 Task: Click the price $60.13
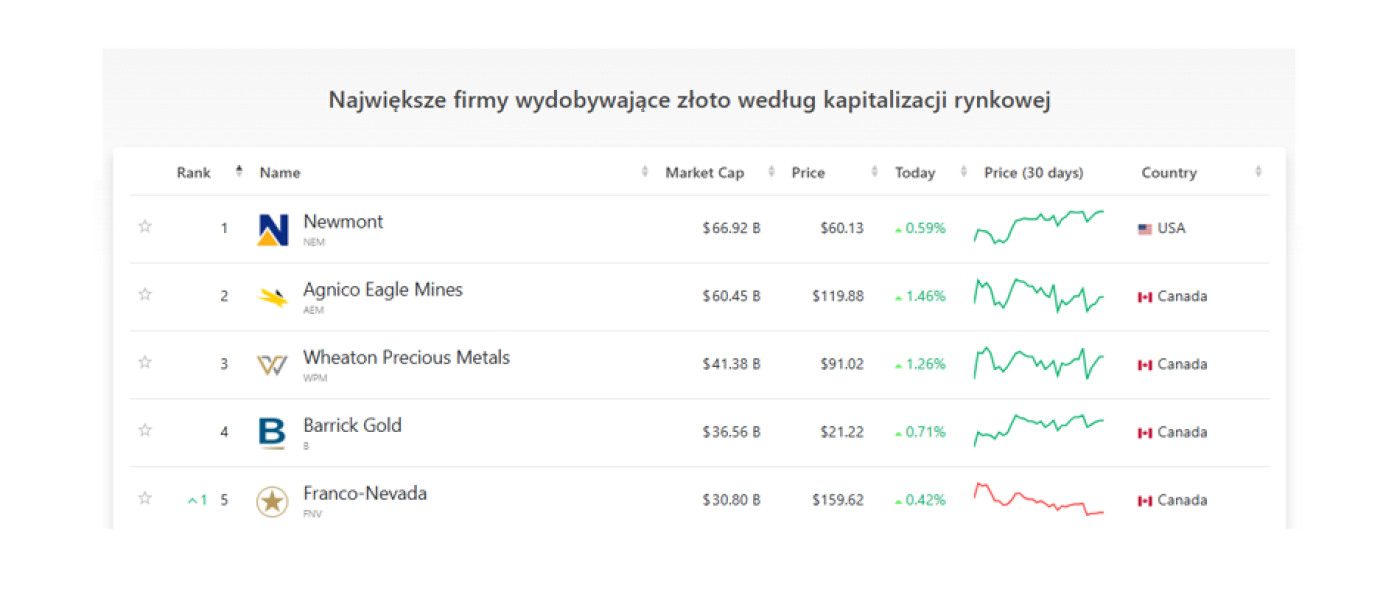point(842,229)
